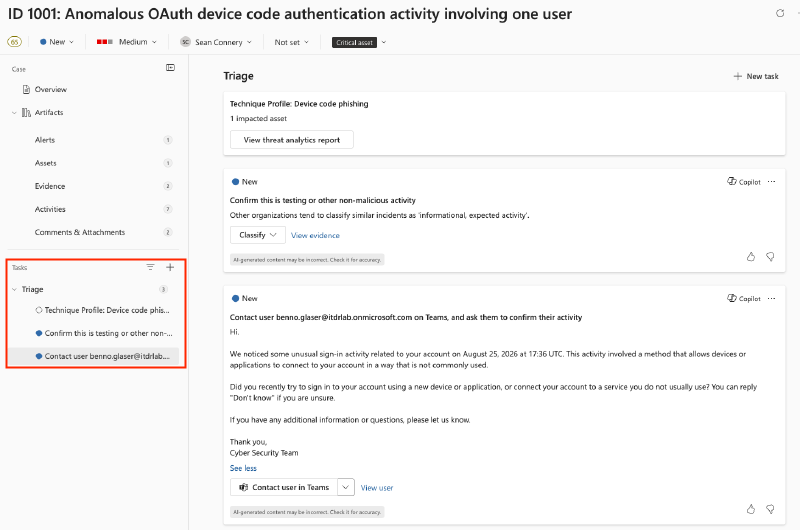
Task: Open Comments & Attachments
Action: tap(80, 232)
